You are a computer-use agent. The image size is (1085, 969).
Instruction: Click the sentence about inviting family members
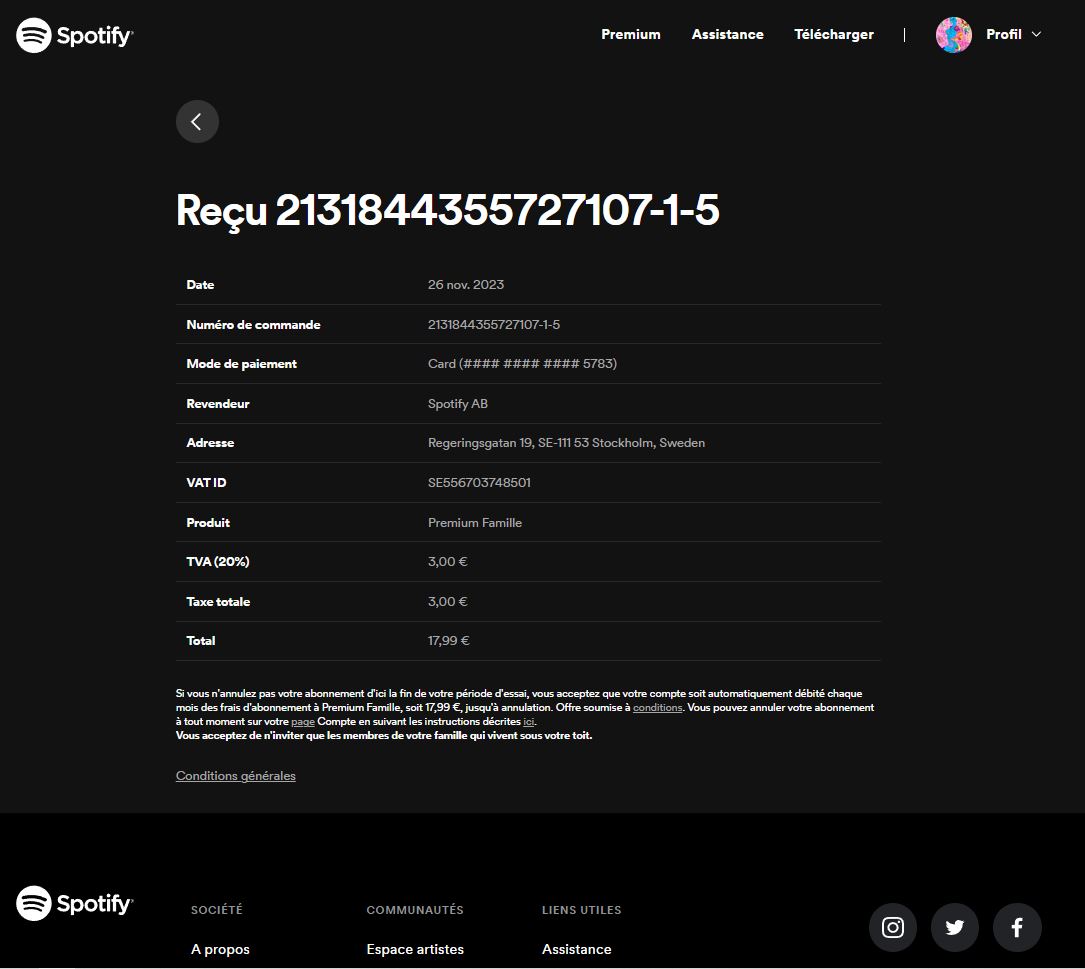[384, 735]
